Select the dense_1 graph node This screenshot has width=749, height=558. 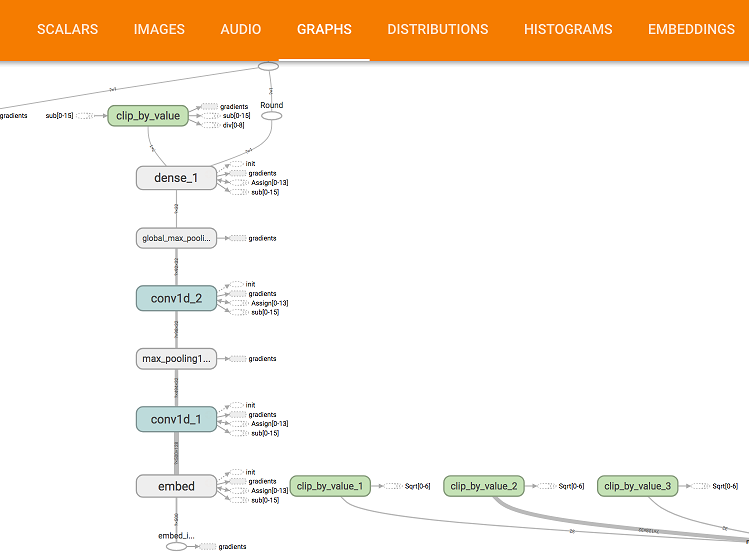pos(176,178)
